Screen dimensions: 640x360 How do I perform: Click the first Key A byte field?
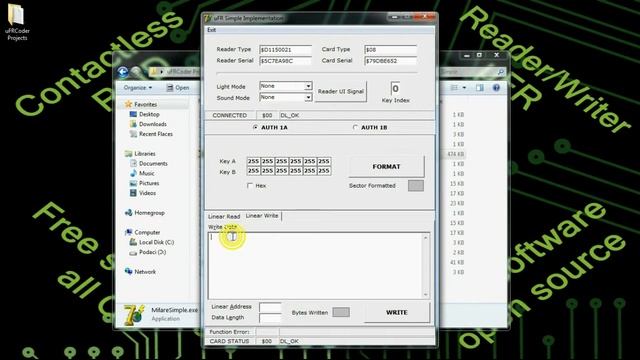point(253,161)
